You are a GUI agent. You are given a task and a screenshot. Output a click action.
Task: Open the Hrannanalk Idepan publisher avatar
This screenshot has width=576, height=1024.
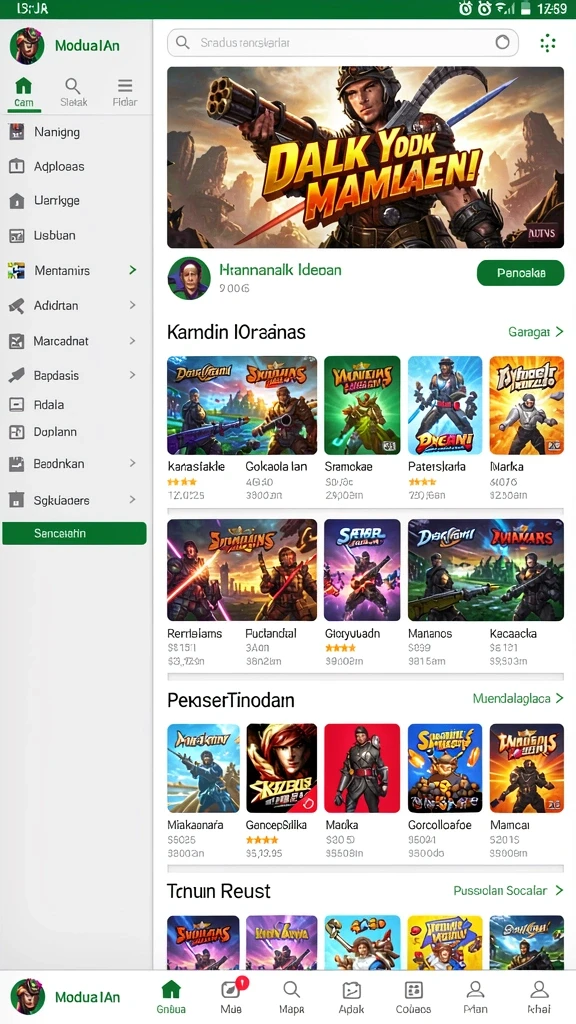click(189, 278)
